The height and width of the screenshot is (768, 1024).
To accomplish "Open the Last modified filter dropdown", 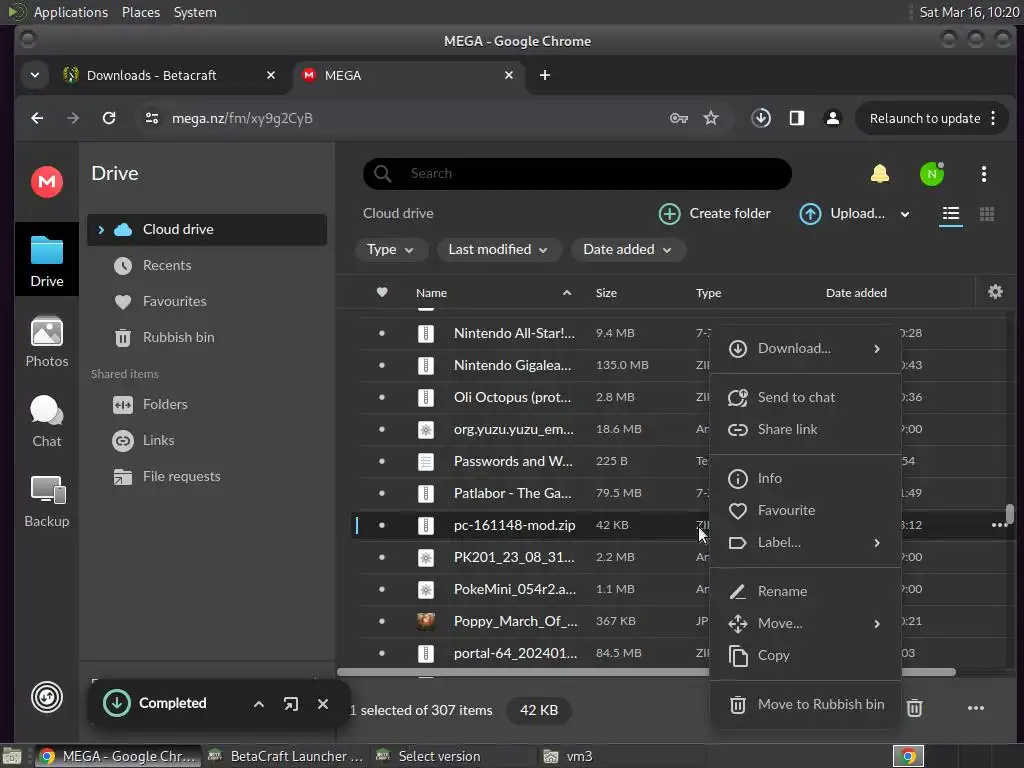I will pyautogui.click(x=498, y=249).
